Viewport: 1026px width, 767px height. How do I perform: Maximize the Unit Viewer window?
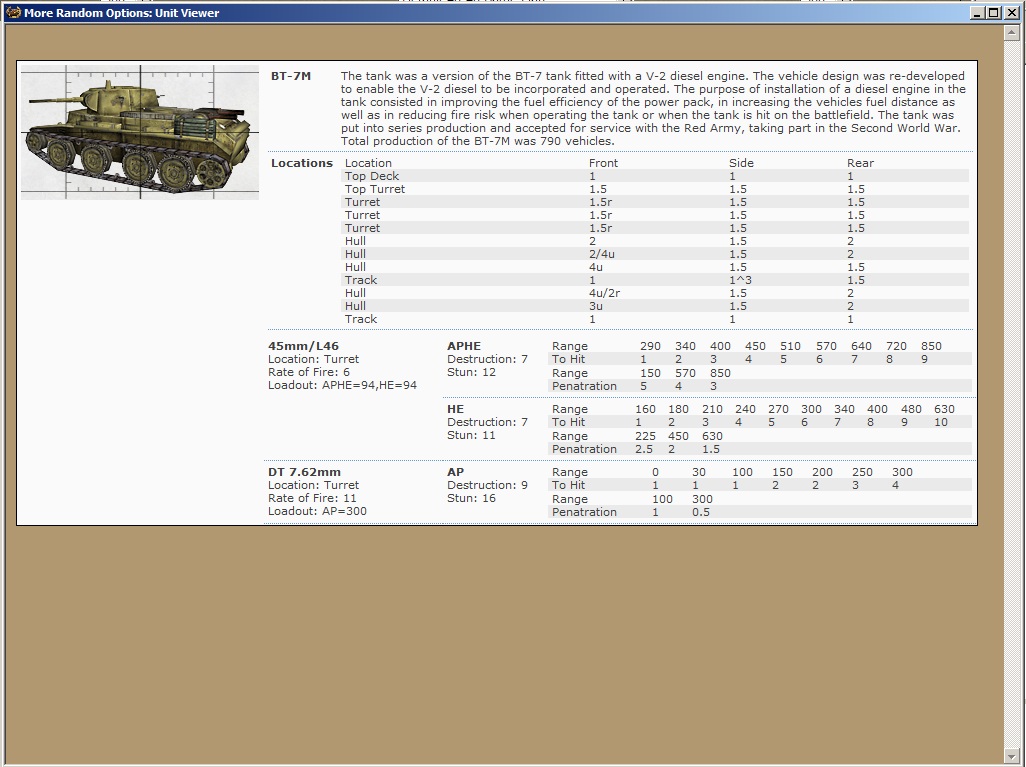click(993, 12)
